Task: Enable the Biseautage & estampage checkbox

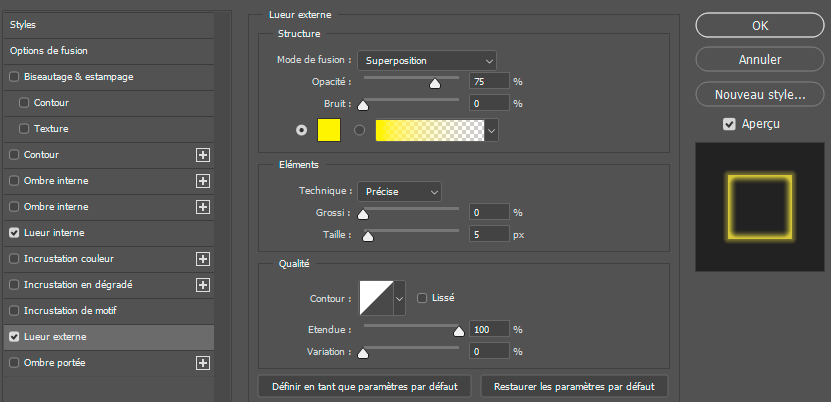Action: [x=14, y=77]
